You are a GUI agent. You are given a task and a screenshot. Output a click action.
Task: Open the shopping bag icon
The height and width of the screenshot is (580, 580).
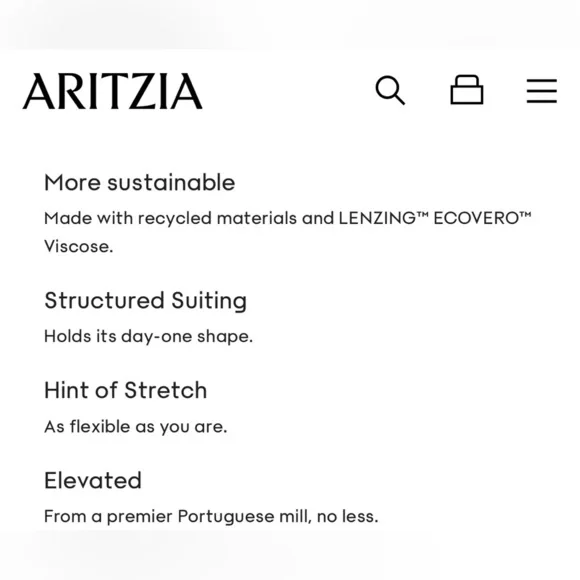point(466,90)
